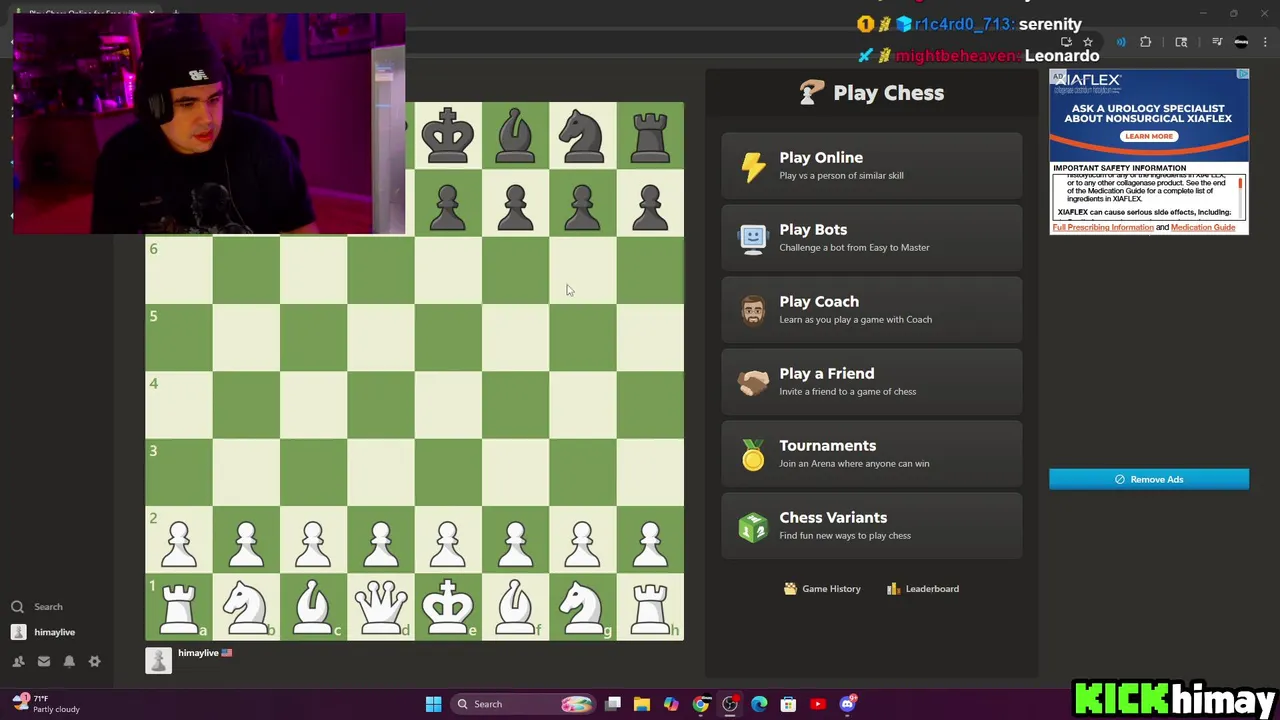Screen dimensions: 1280x720
Task: Open the browser media control icon
Action: click(1217, 42)
